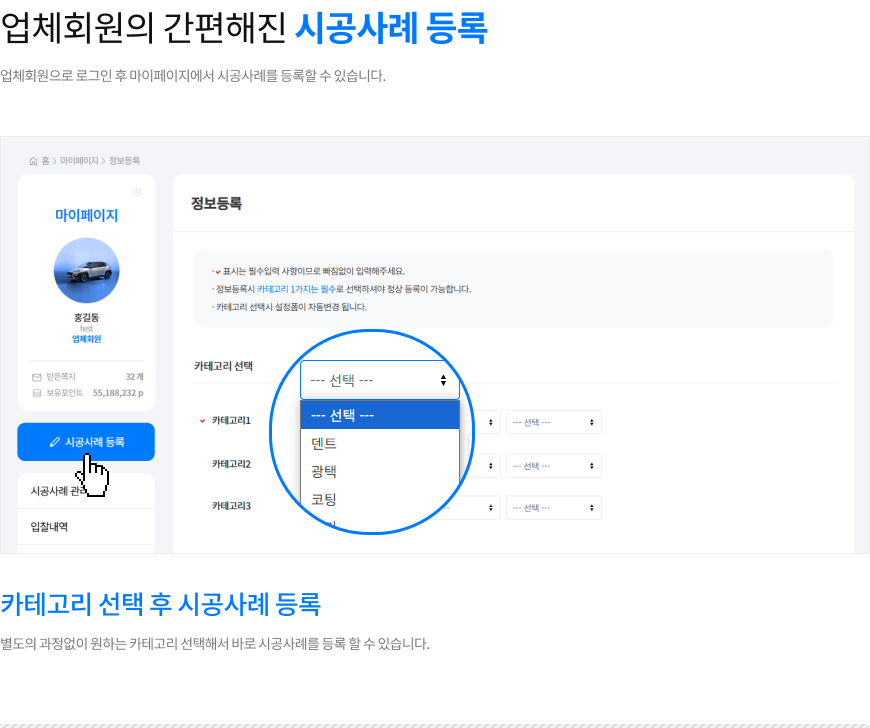Open 입찰내역 in the sidebar menu
The height and width of the screenshot is (728, 870).
click(x=86, y=527)
